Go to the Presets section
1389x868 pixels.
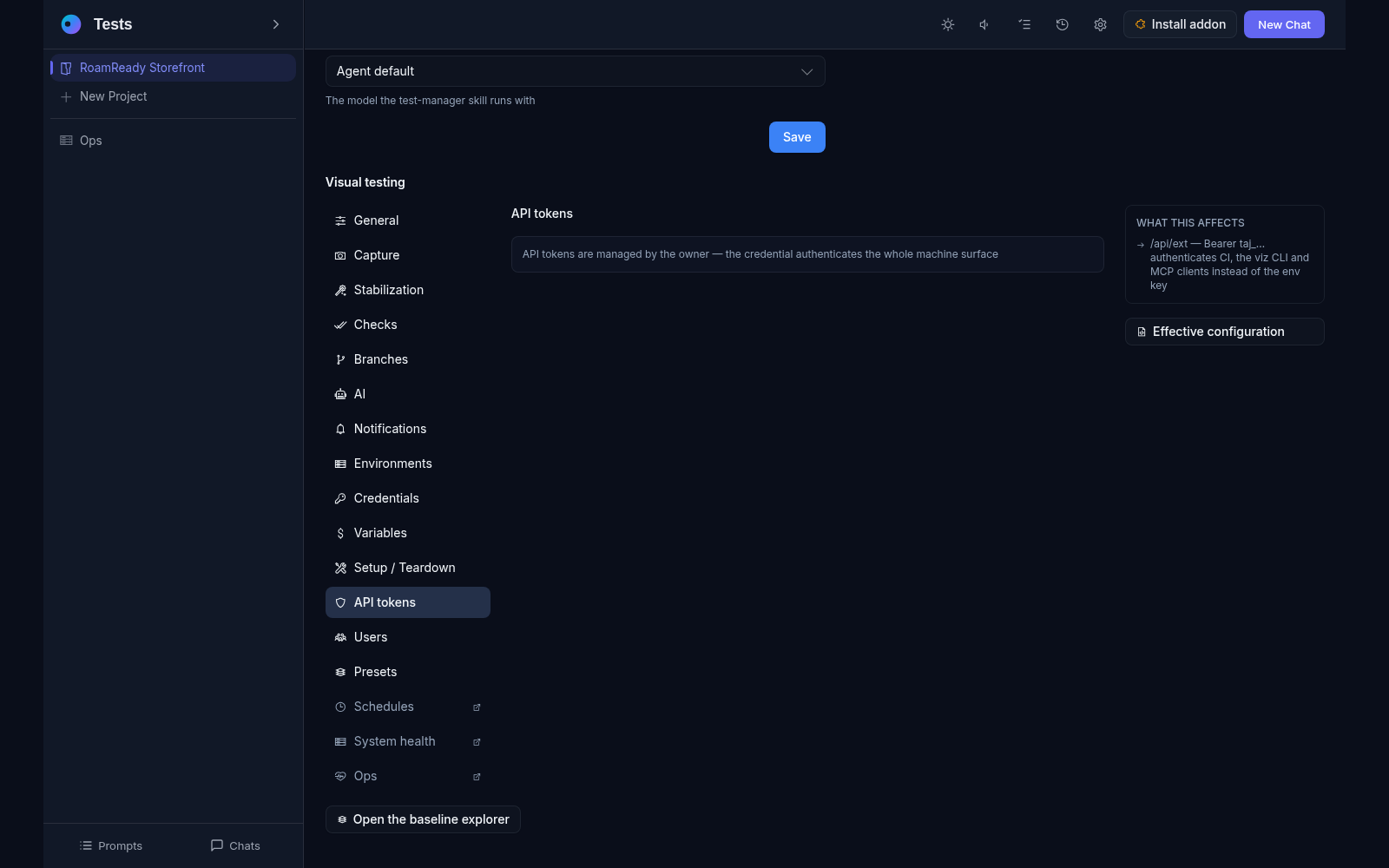(408, 672)
